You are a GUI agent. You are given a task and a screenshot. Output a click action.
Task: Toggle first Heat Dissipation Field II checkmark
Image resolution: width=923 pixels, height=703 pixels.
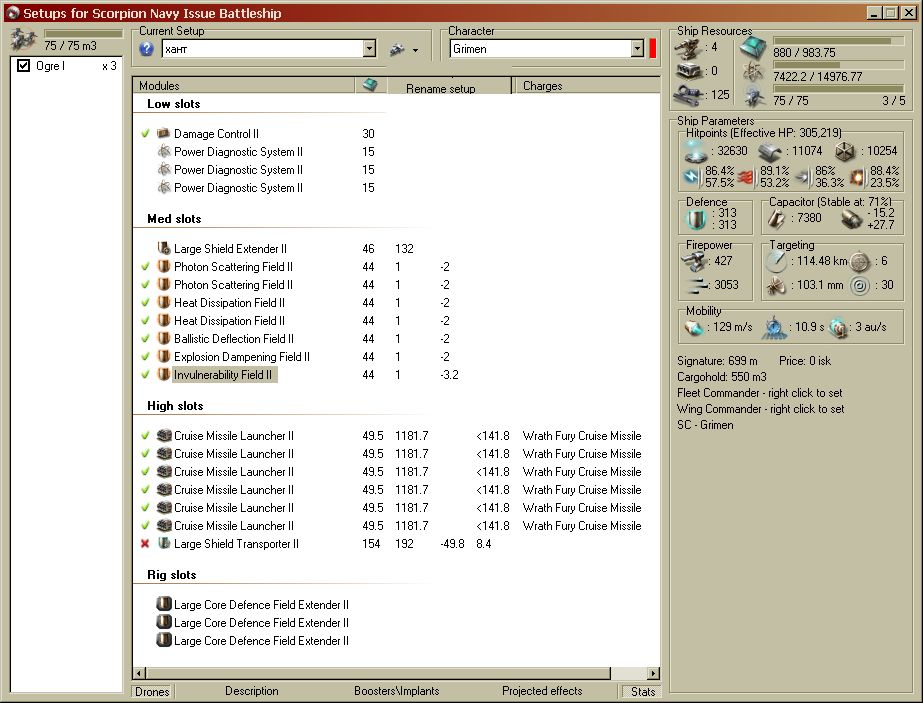point(145,303)
